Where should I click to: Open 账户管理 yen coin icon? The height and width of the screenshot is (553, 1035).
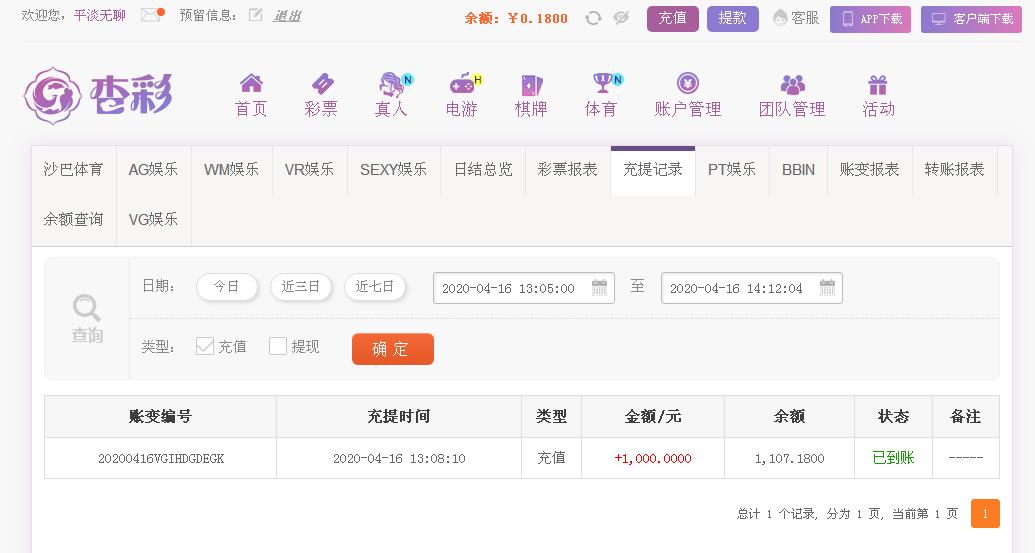coord(687,84)
